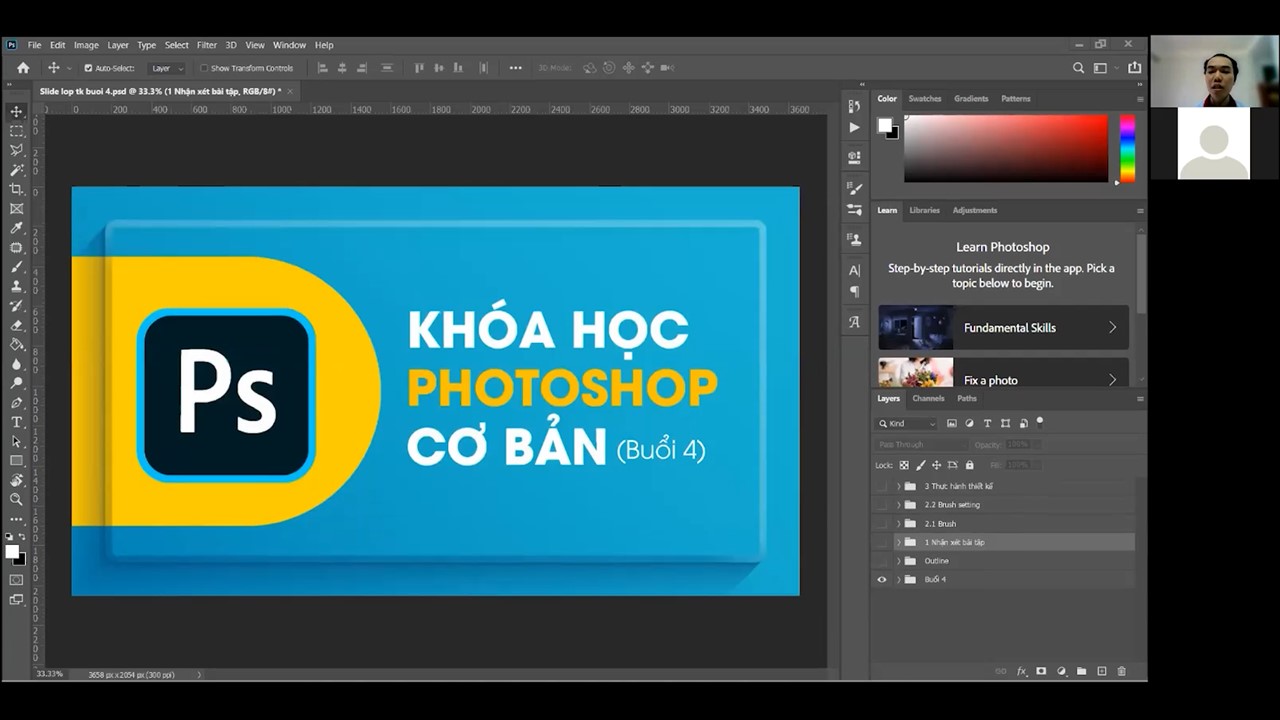Add a layer style with fx icon

point(1022,671)
